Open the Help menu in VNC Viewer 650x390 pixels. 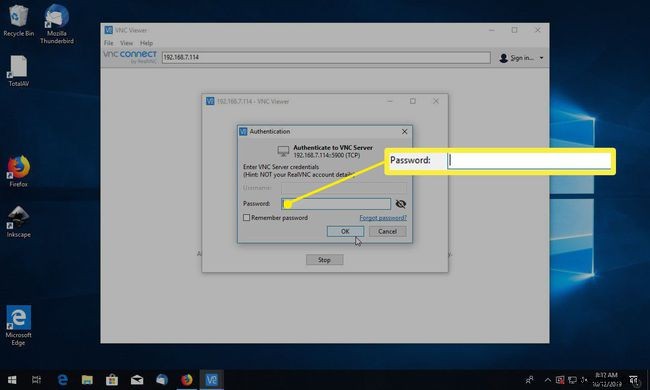click(146, 43)
